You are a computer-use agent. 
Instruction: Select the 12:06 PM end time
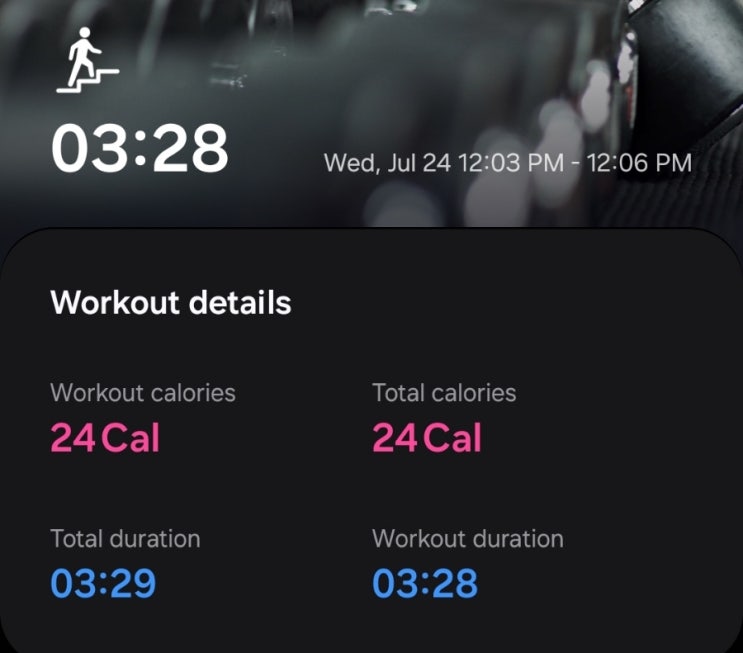tap(639, 163)
